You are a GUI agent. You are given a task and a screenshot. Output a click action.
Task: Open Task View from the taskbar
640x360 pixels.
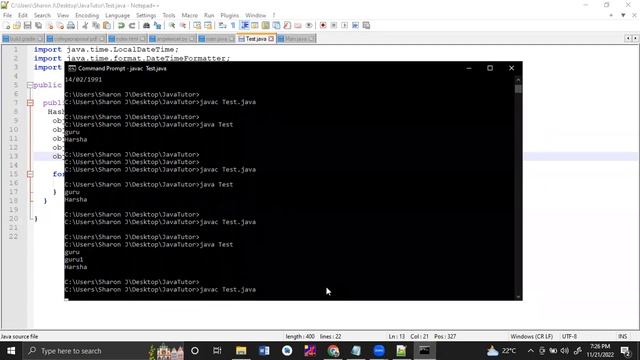click(217, 351)
